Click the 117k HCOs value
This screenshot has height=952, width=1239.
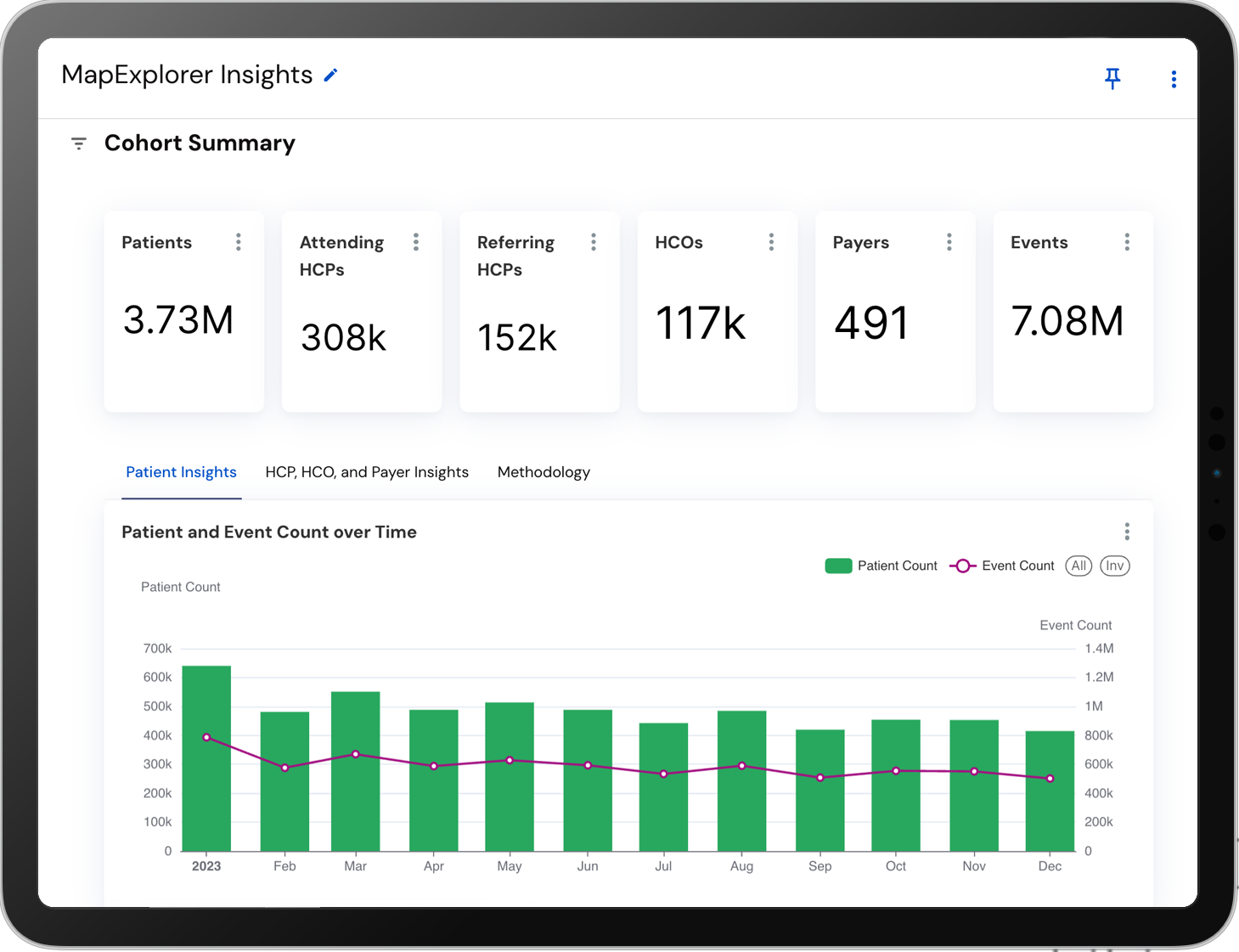pyautogui.click(x=701, y=324)
